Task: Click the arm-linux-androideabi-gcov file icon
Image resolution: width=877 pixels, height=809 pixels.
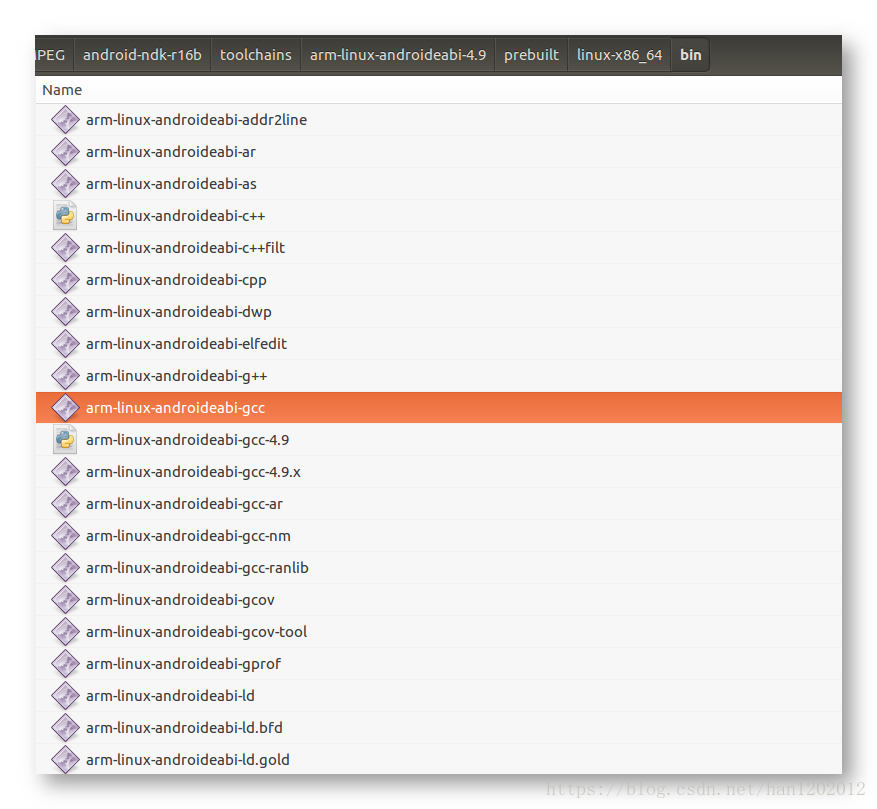Action: [x=65, y=600]
